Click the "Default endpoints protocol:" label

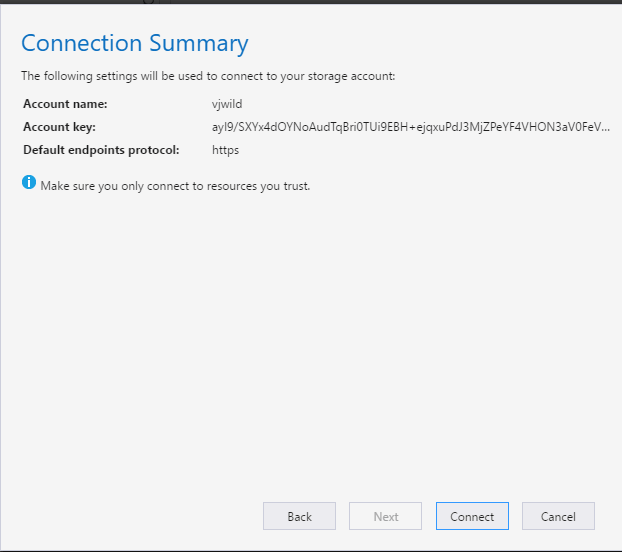tap(101, 150)
